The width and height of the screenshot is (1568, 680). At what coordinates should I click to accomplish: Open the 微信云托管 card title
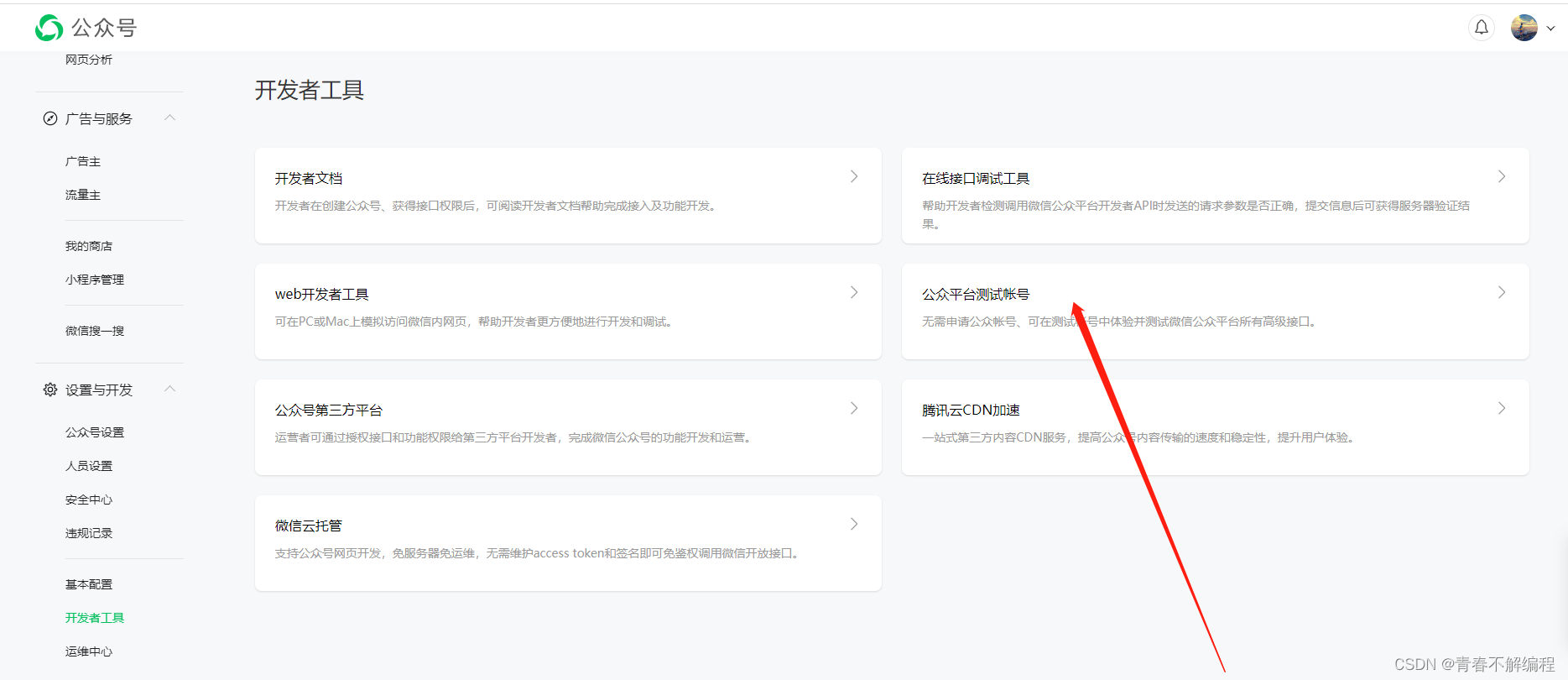pos(309,526)
